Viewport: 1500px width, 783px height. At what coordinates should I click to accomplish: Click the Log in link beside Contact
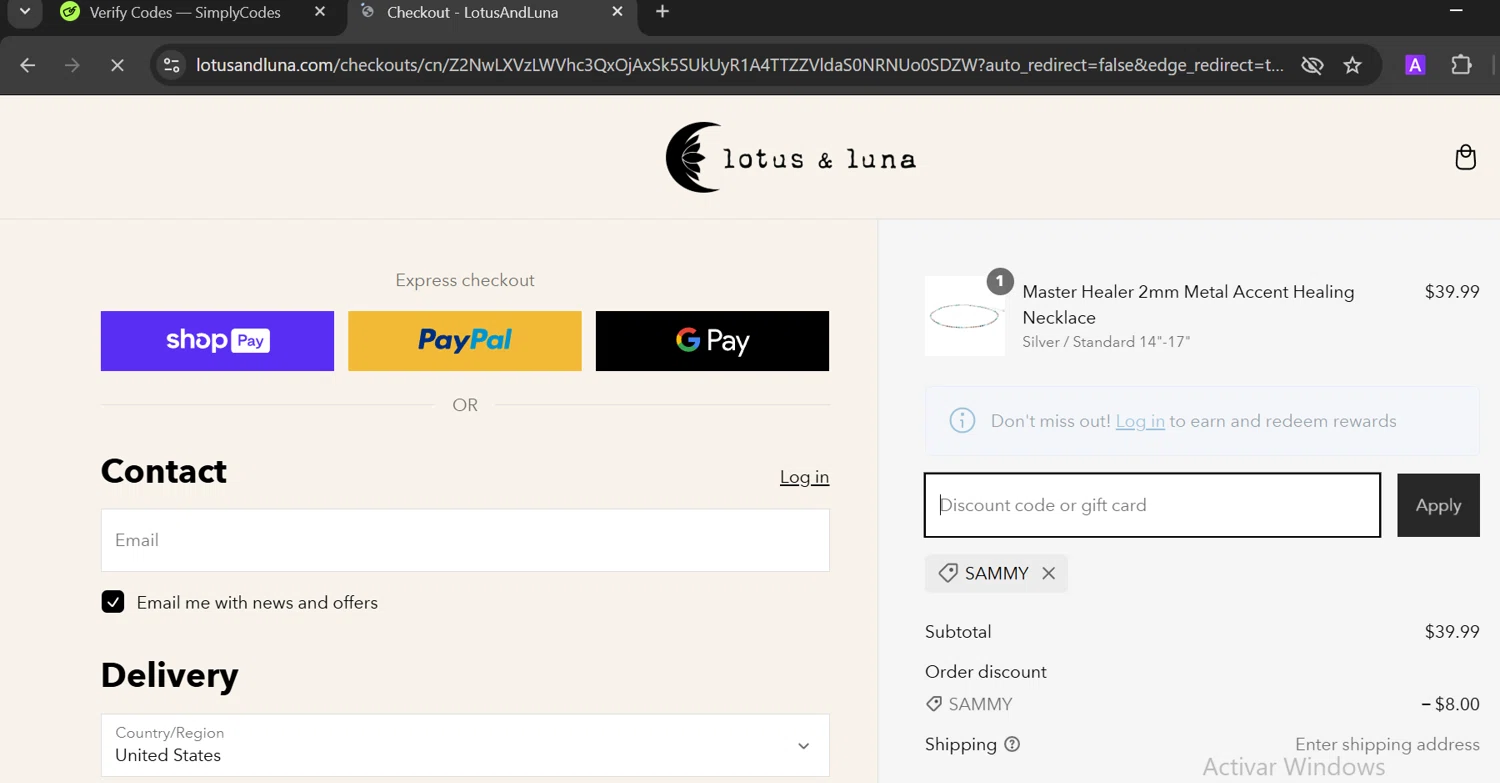tap(804, 477)
